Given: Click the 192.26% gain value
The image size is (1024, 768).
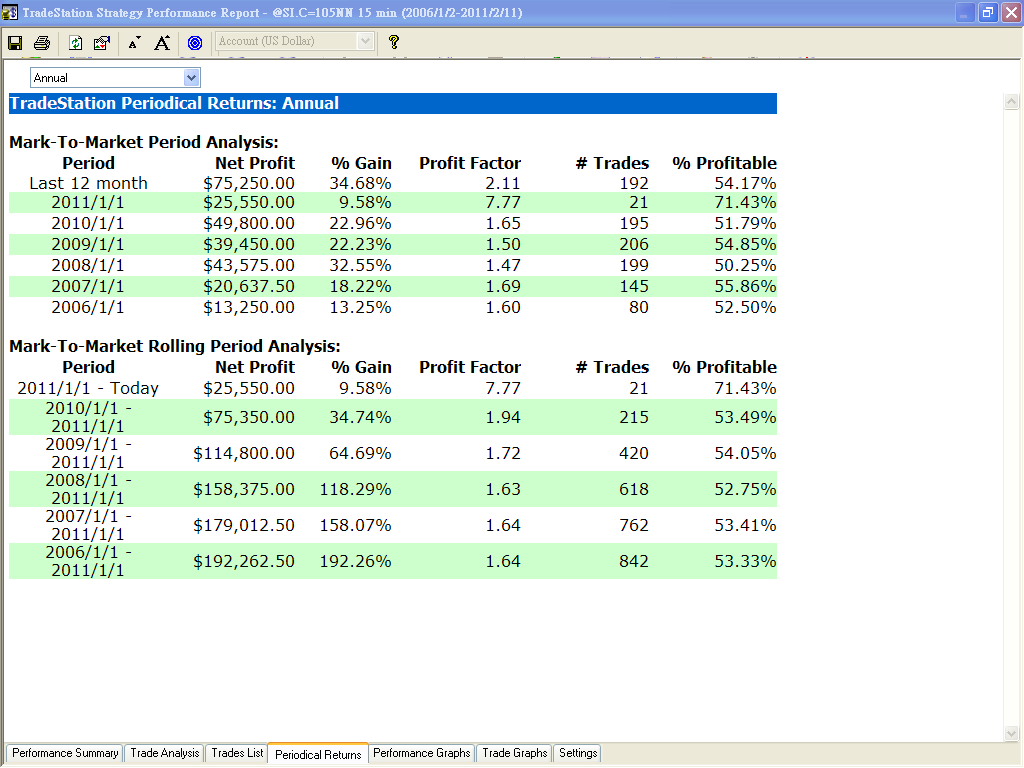Looking at the screenshot, I should (355, 561).
